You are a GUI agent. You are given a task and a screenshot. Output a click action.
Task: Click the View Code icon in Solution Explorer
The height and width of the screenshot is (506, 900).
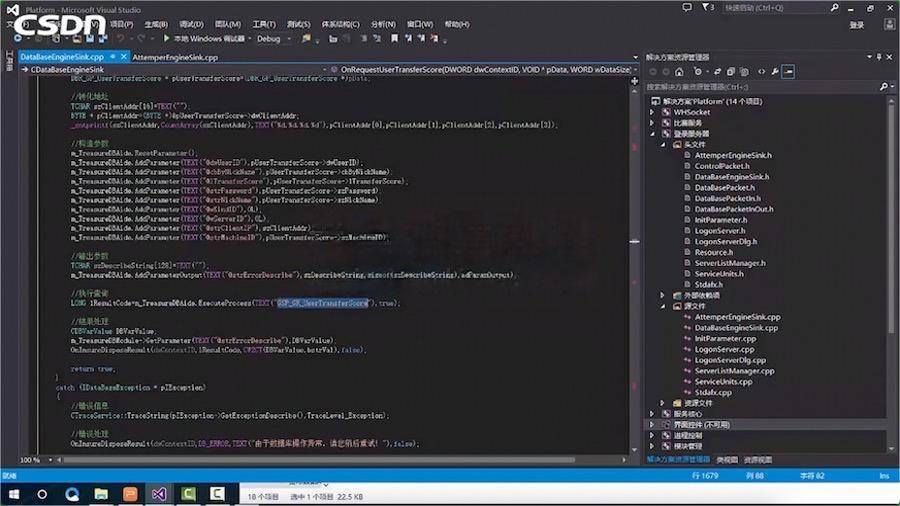(761, 71)
